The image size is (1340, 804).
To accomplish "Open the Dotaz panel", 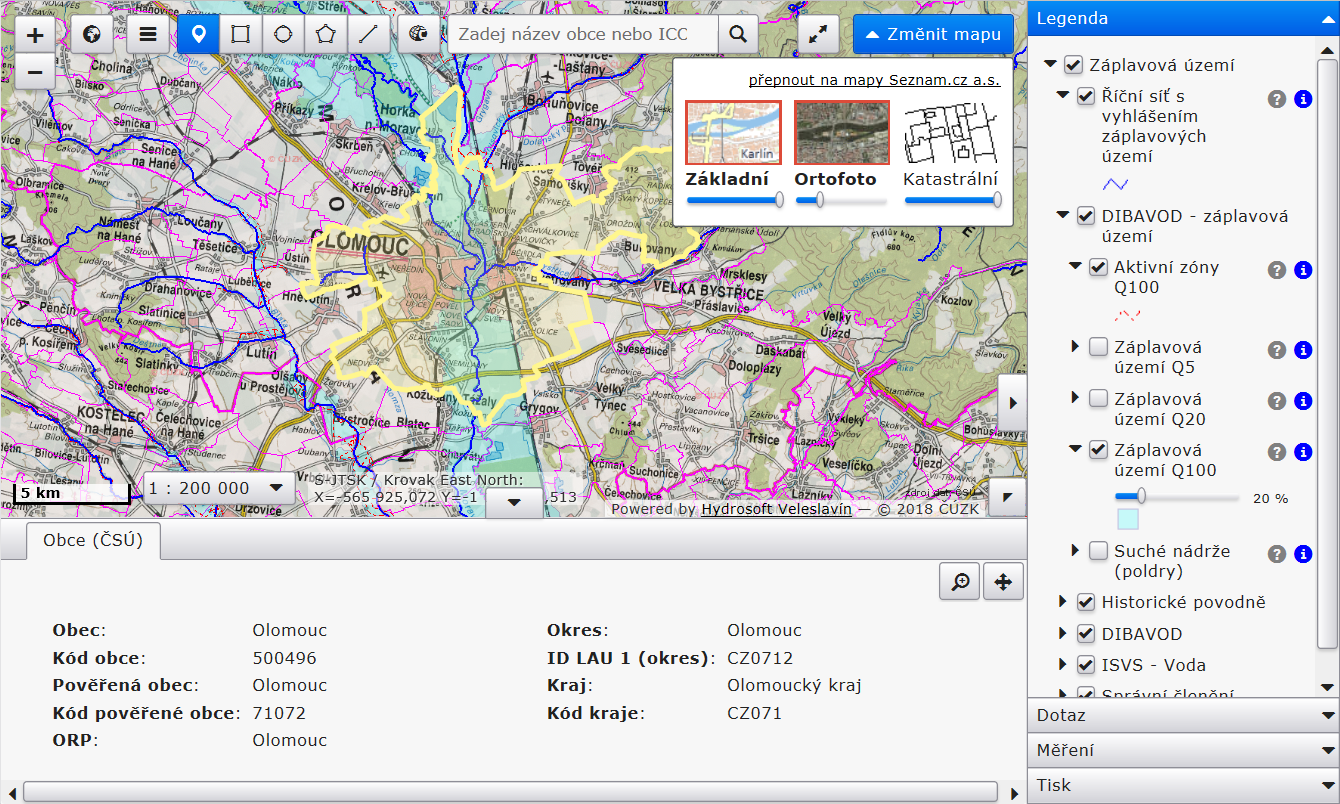I will click(x=1184, y=715).
